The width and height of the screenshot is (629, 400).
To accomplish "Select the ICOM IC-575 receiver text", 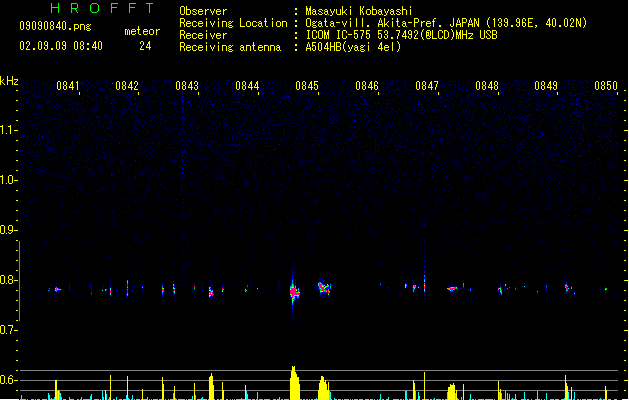I will coord(402,35).
